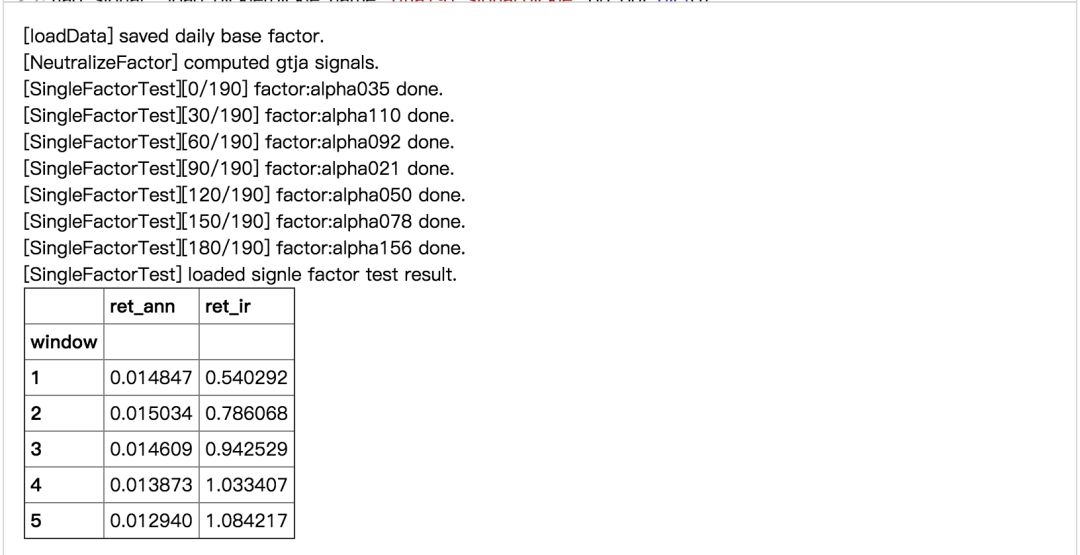The image size is (1080, 555).
Task: Select the 0.014609 table cell
Action: (x=151, y=449)
